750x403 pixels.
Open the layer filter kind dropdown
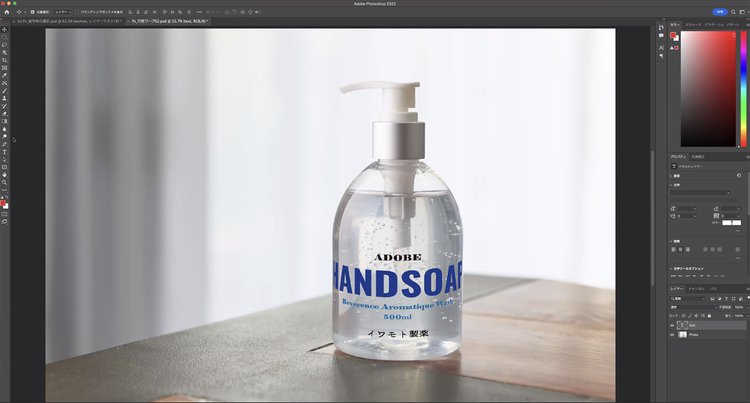(688, 298)
